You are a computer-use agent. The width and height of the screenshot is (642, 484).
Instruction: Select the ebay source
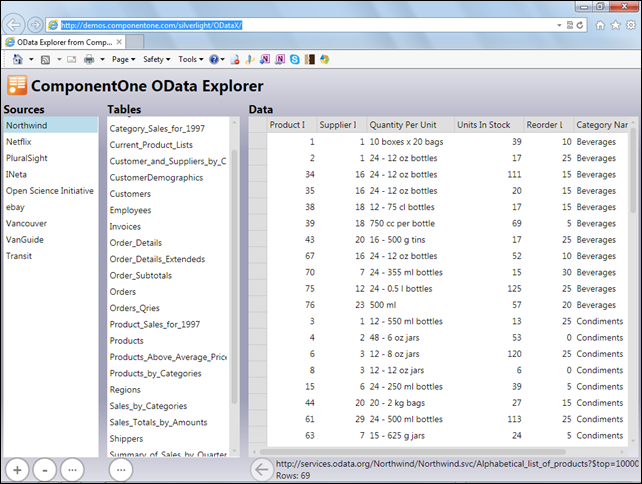coord(51,207)
